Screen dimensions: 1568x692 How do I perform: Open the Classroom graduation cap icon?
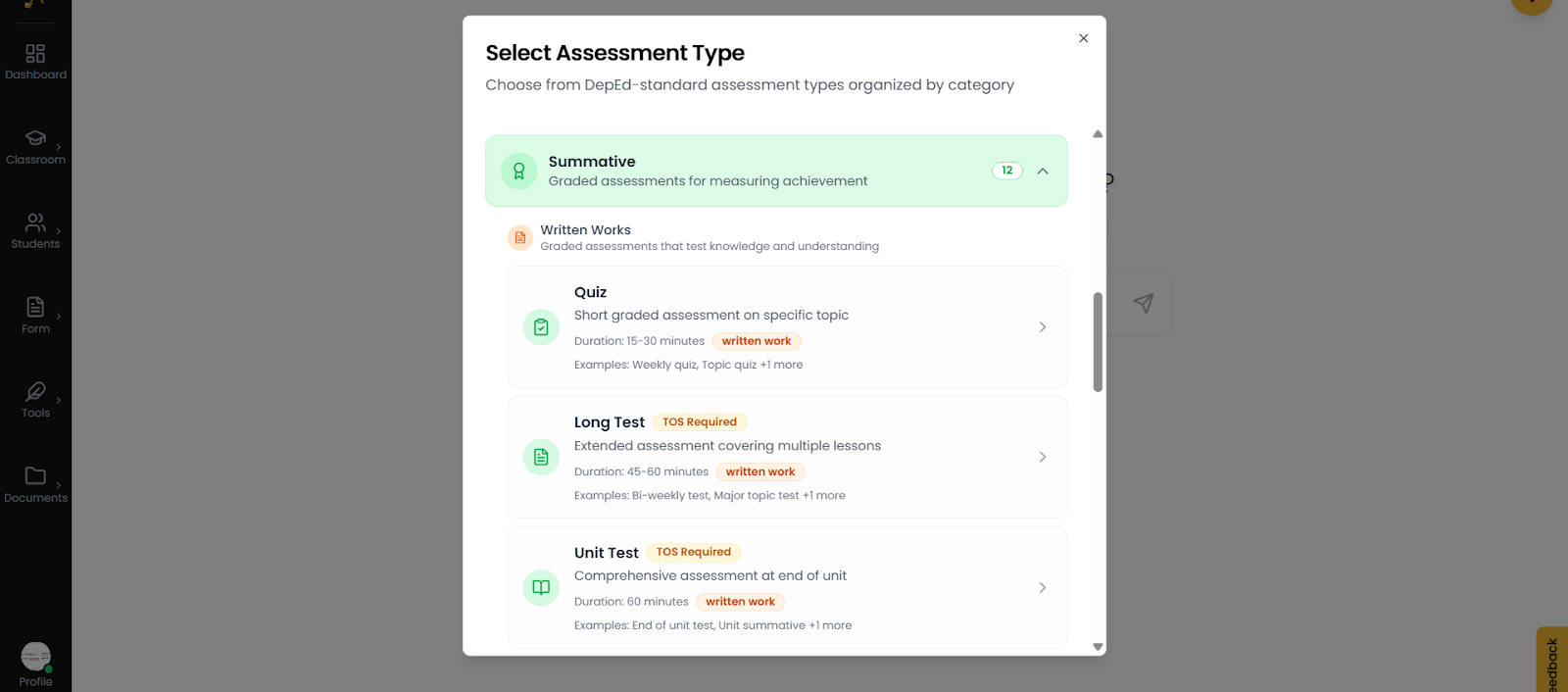35,138
